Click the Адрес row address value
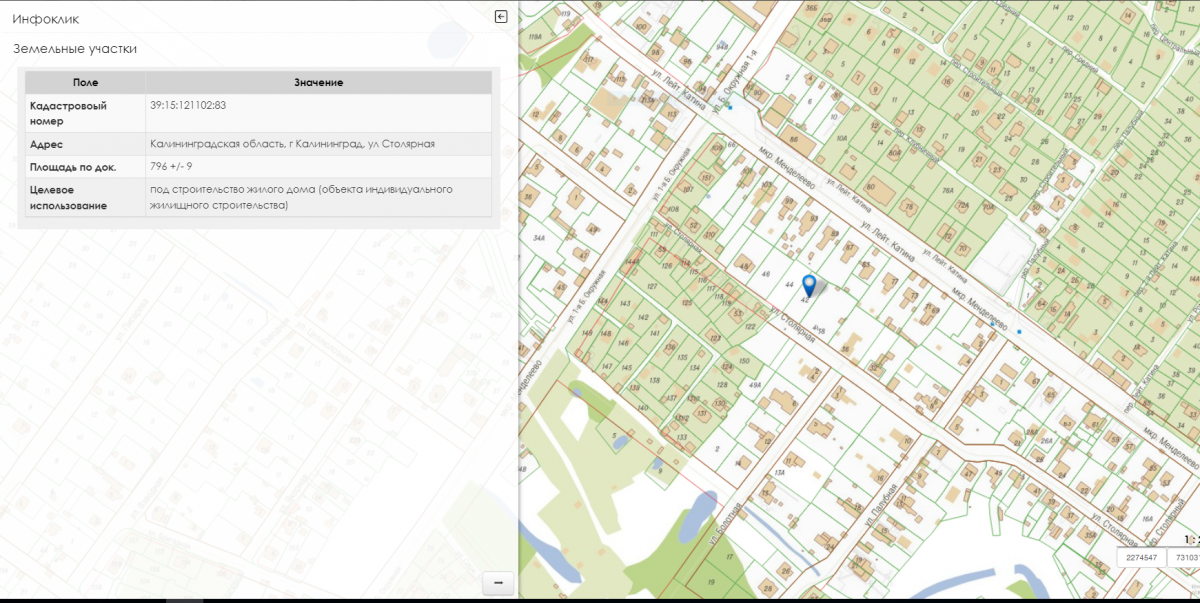The height and width of the screenshot is (603, 1200). [x=292, y=144]
